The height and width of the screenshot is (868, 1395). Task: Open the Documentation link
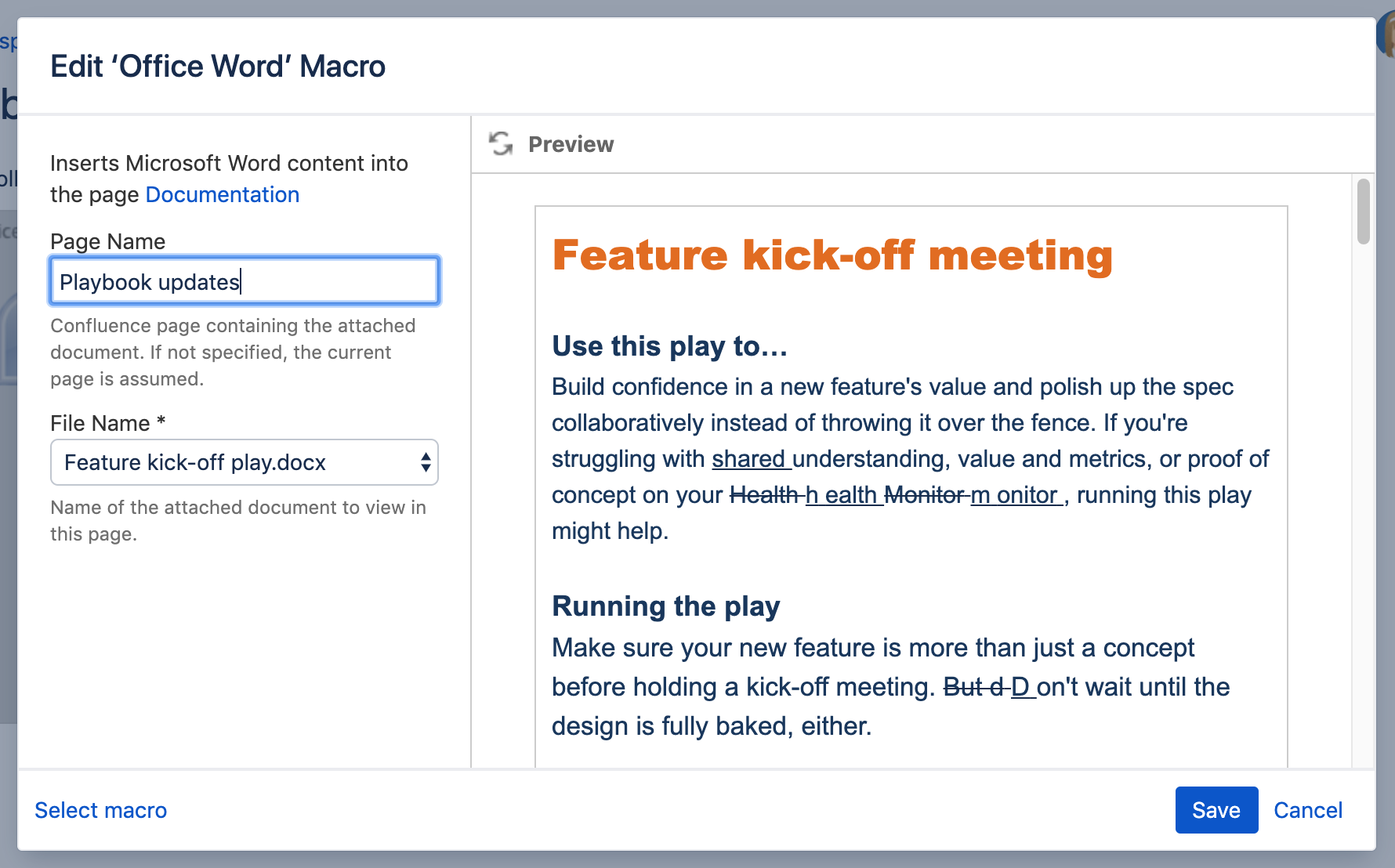223,194
